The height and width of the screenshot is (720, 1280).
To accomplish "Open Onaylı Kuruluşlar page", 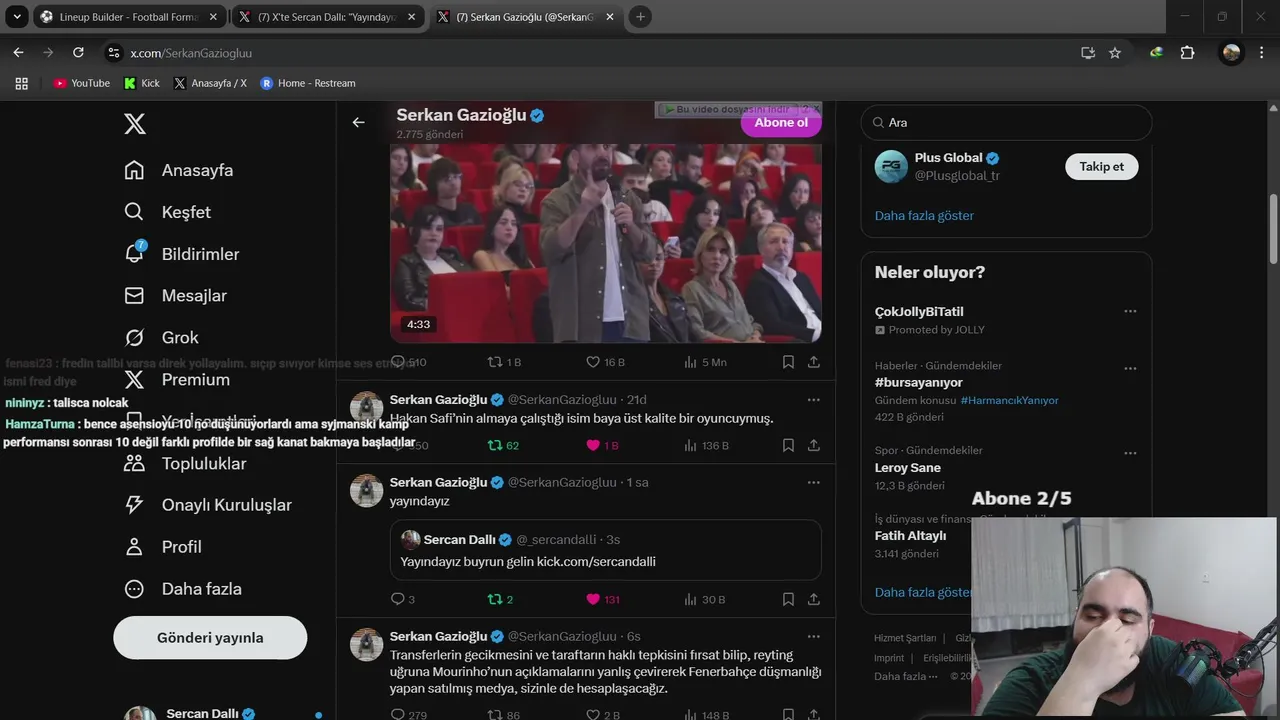I will [x=208, y=505].
